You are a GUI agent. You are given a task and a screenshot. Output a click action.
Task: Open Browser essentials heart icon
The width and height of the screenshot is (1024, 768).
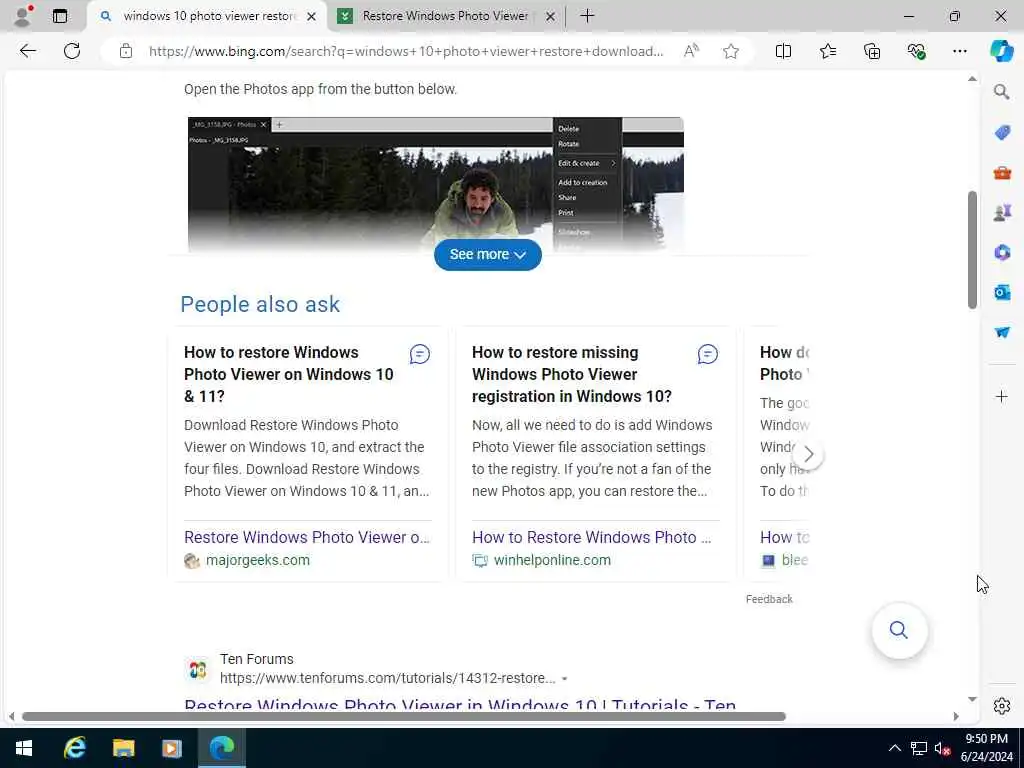[x=916, y=51]
